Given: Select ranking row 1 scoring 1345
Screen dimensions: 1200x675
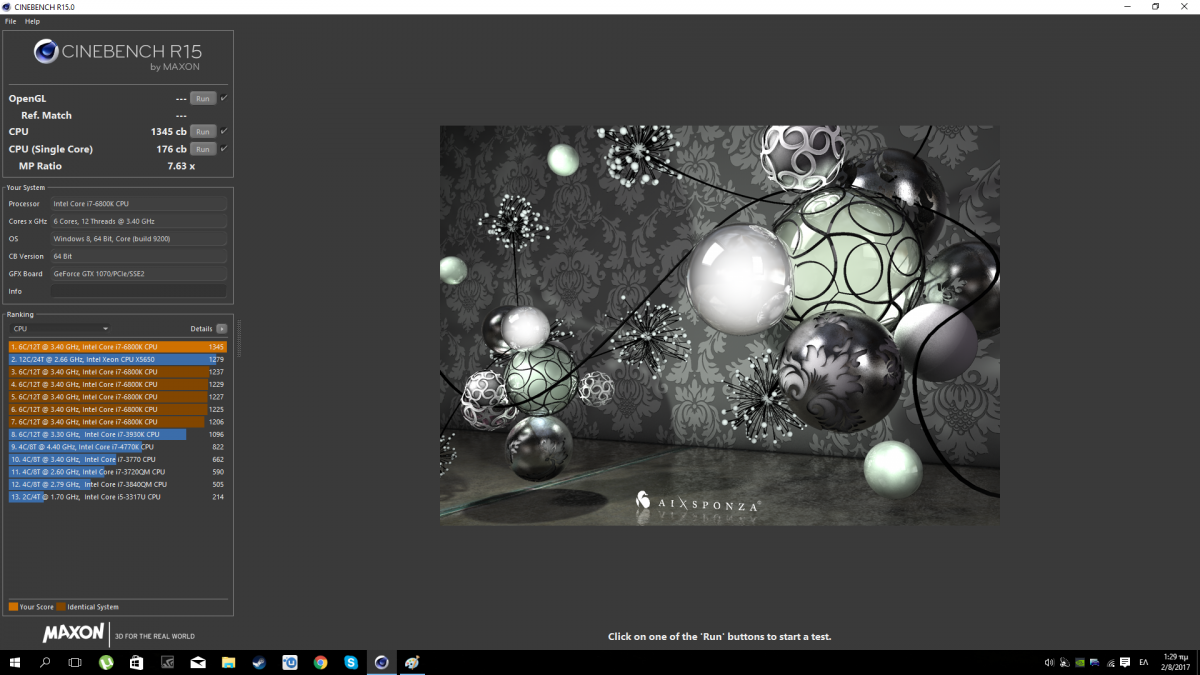Looking at the screenshot, I should click(x=118, y=347).
